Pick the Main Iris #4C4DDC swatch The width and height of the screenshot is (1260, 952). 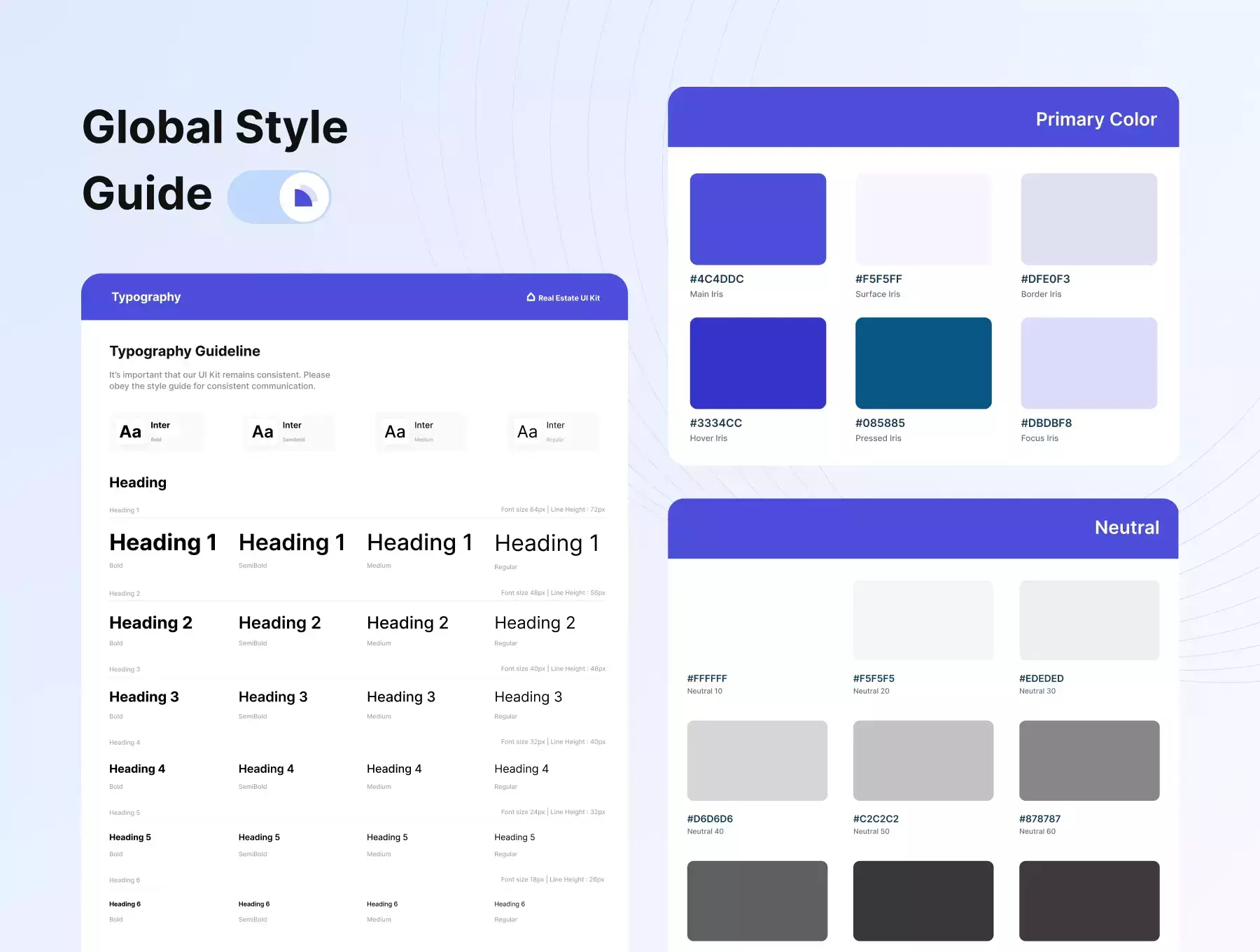[757, 219]
